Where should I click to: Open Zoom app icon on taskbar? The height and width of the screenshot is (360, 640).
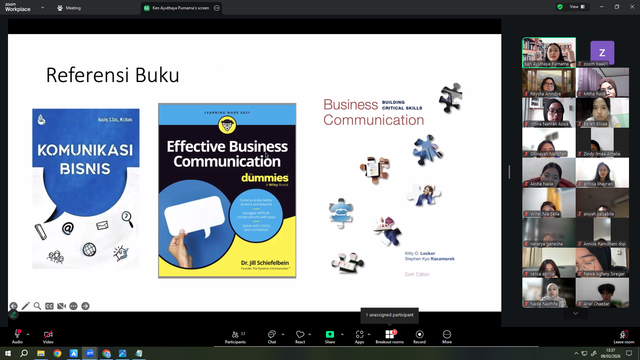pos(90,353)
